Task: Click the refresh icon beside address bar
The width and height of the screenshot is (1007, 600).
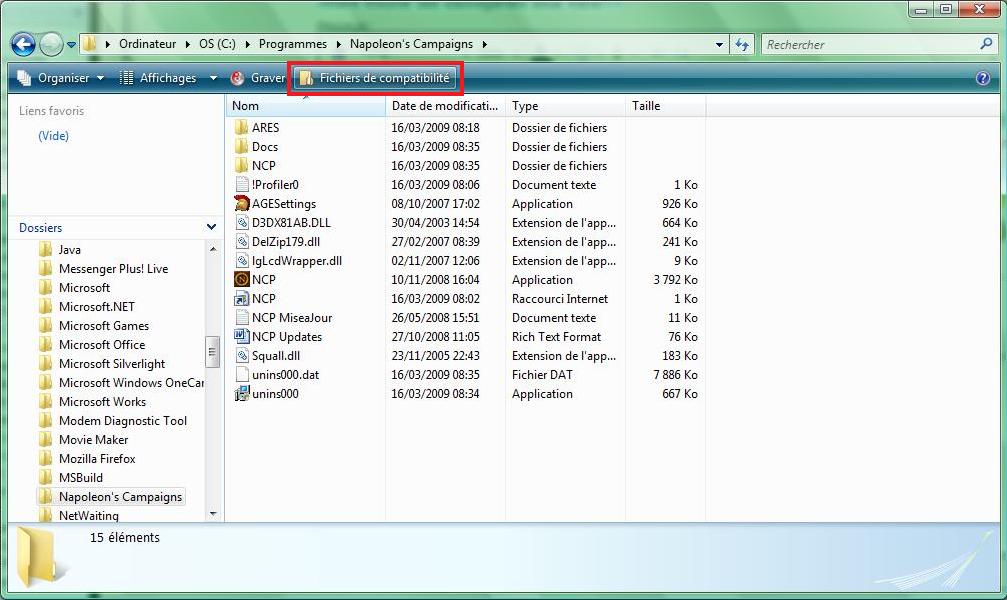Action: point(742,45)
